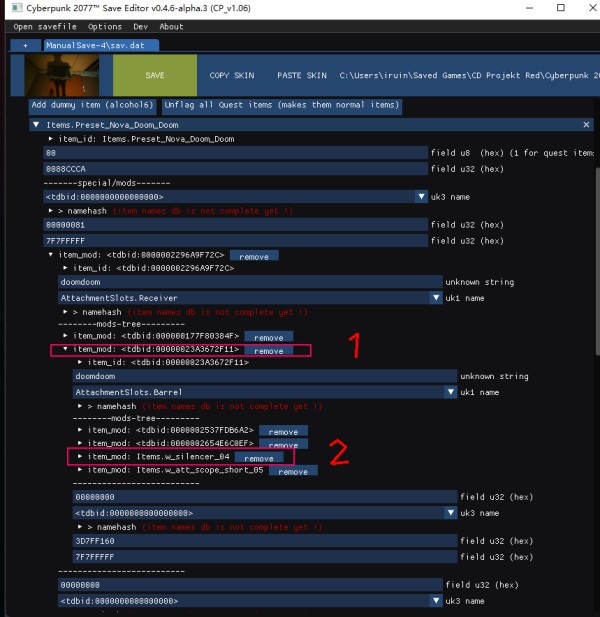This screenshot has width=600, height=617.
Task: Open the AttachmentSlots.Receiver dropdown
Action: pos(436,298)
